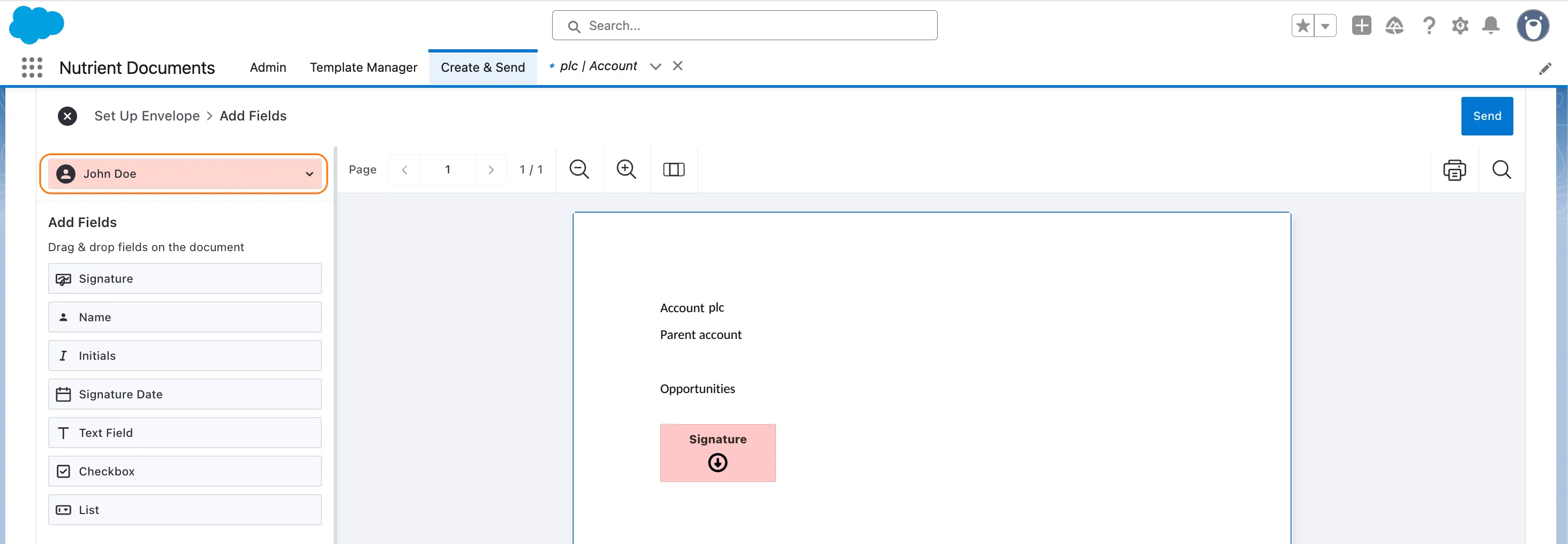Image resolution: width=1568 pixels, height=544 pixels.
Task: Open the favorites list dropdown arrow
Action: point(1325,26)
